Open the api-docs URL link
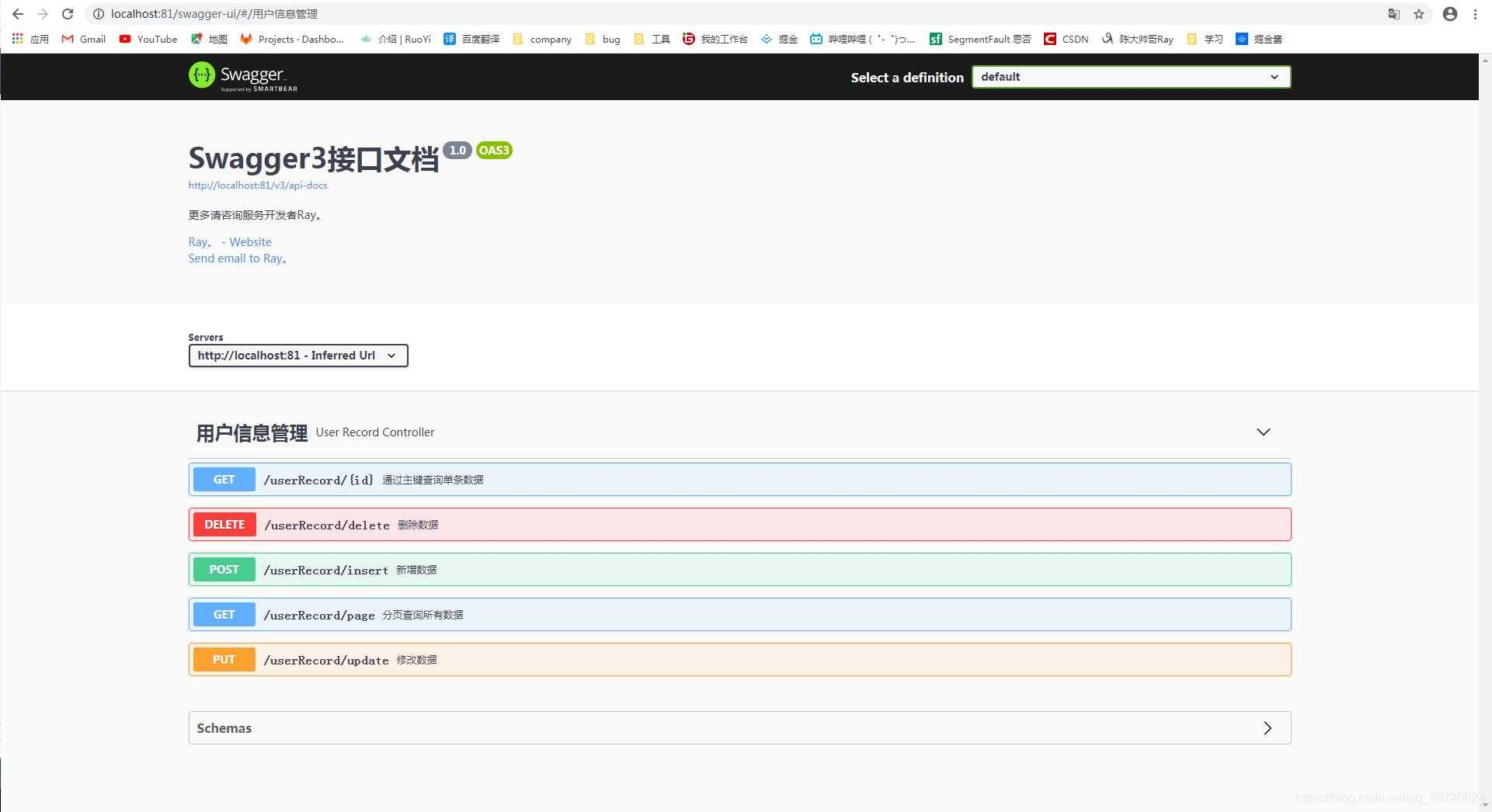Screen dimensions: 1492x812 coord(257,185)
